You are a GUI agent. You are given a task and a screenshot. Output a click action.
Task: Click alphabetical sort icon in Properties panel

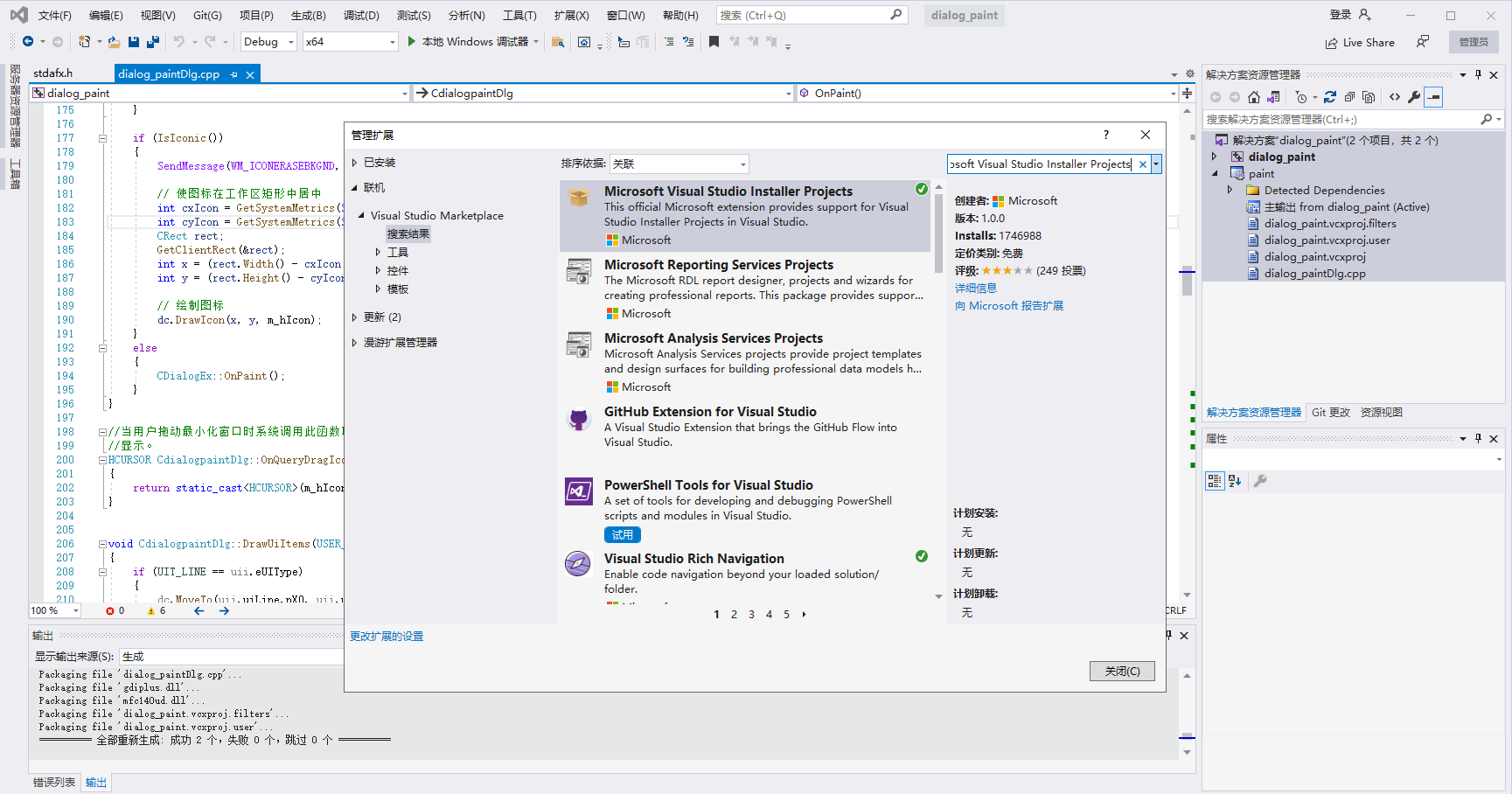click(1235, 480)
